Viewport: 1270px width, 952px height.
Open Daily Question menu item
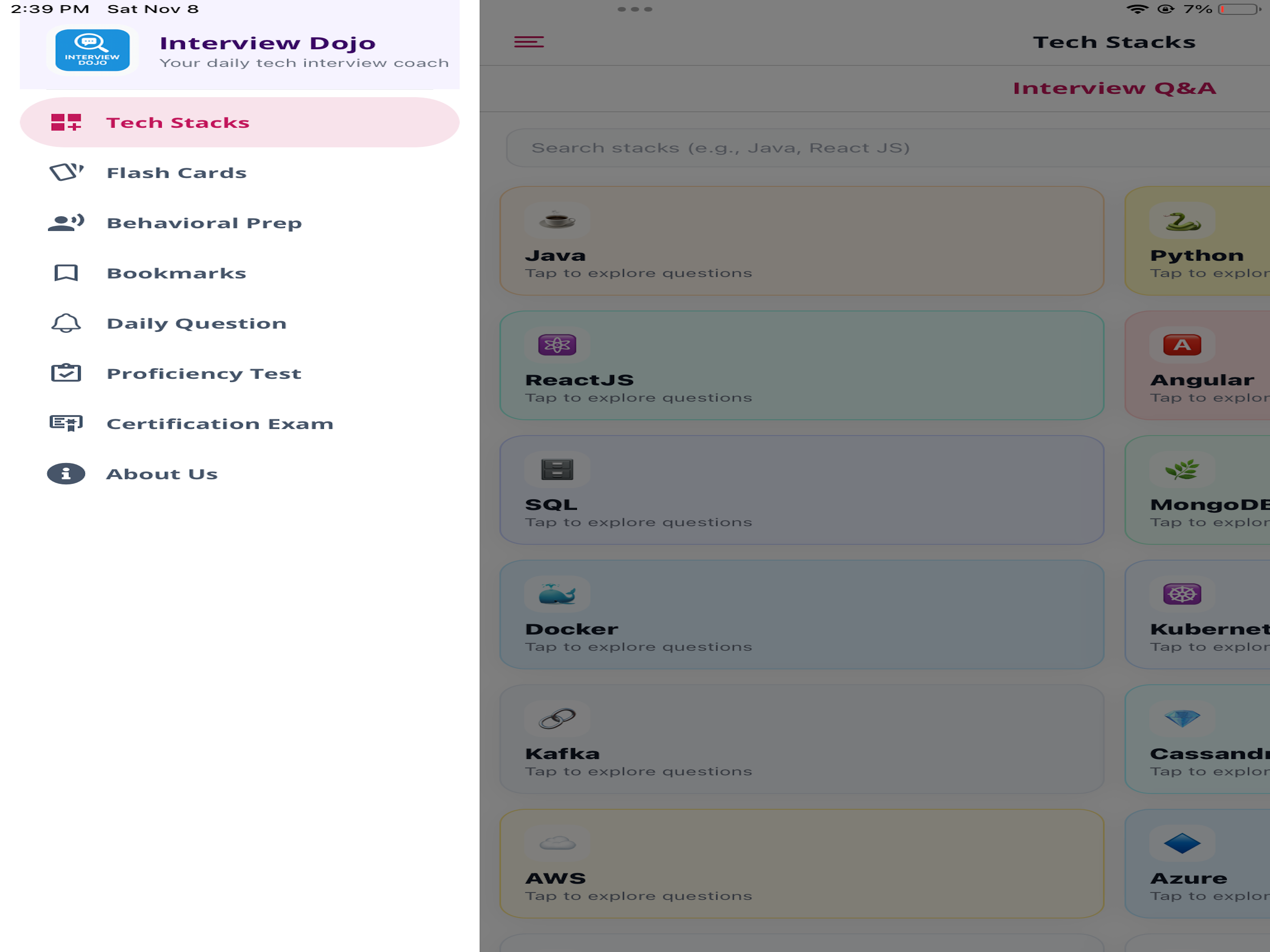pos(239,323)
